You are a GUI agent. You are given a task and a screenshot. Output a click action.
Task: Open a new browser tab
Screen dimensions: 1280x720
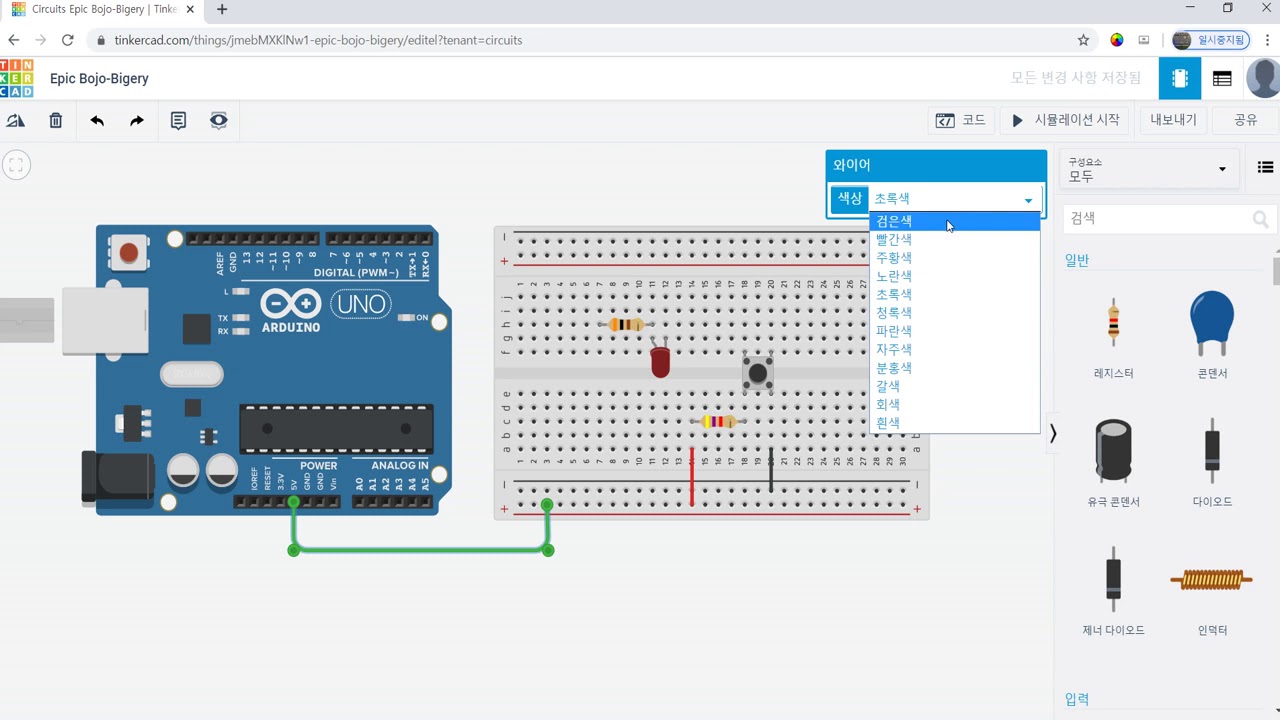pyautogui.click(x=222, y=10)
